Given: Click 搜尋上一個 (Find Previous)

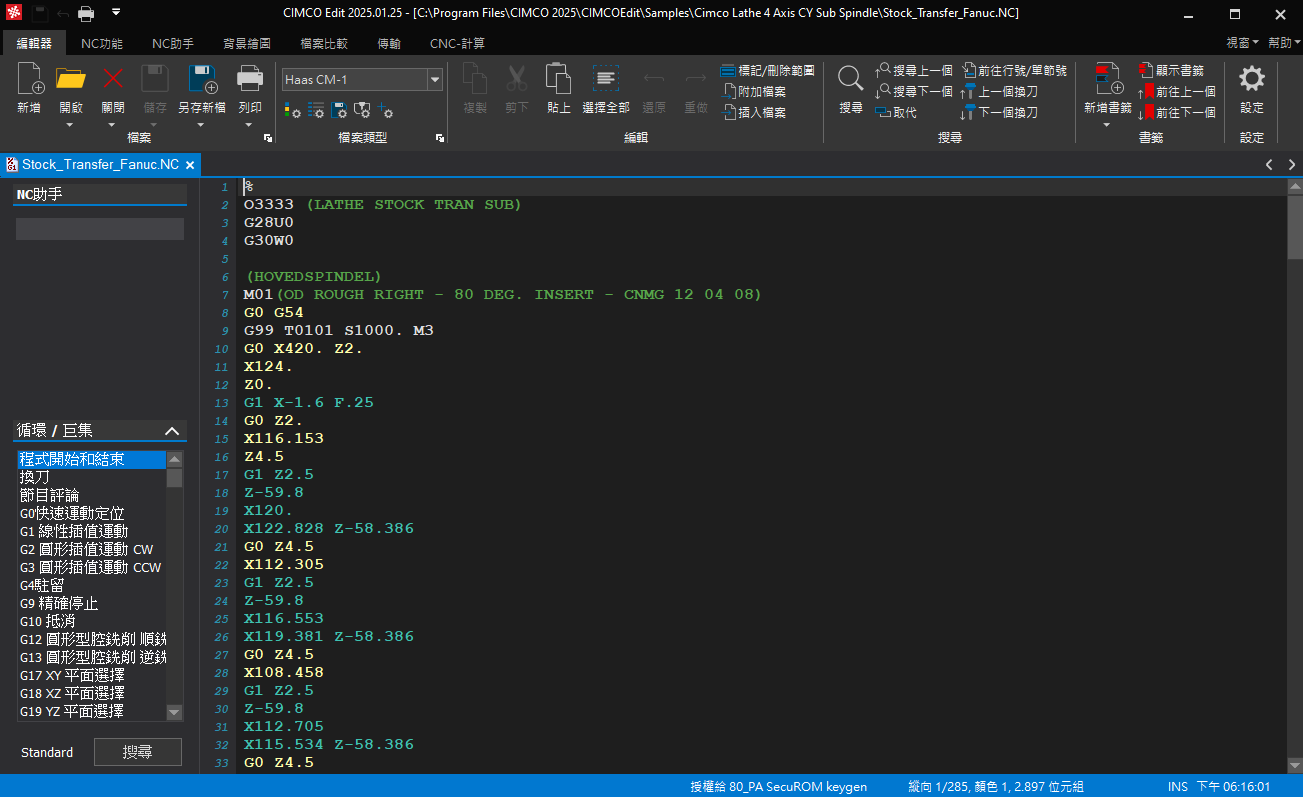Looking at the screenshot, I should coord(914,71).
